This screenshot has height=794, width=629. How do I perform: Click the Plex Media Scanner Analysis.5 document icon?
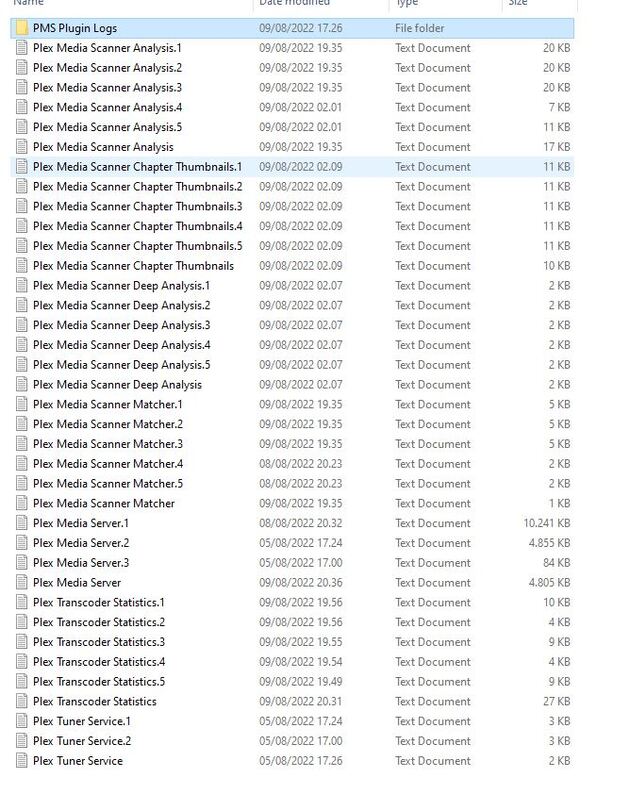point(22,127)
